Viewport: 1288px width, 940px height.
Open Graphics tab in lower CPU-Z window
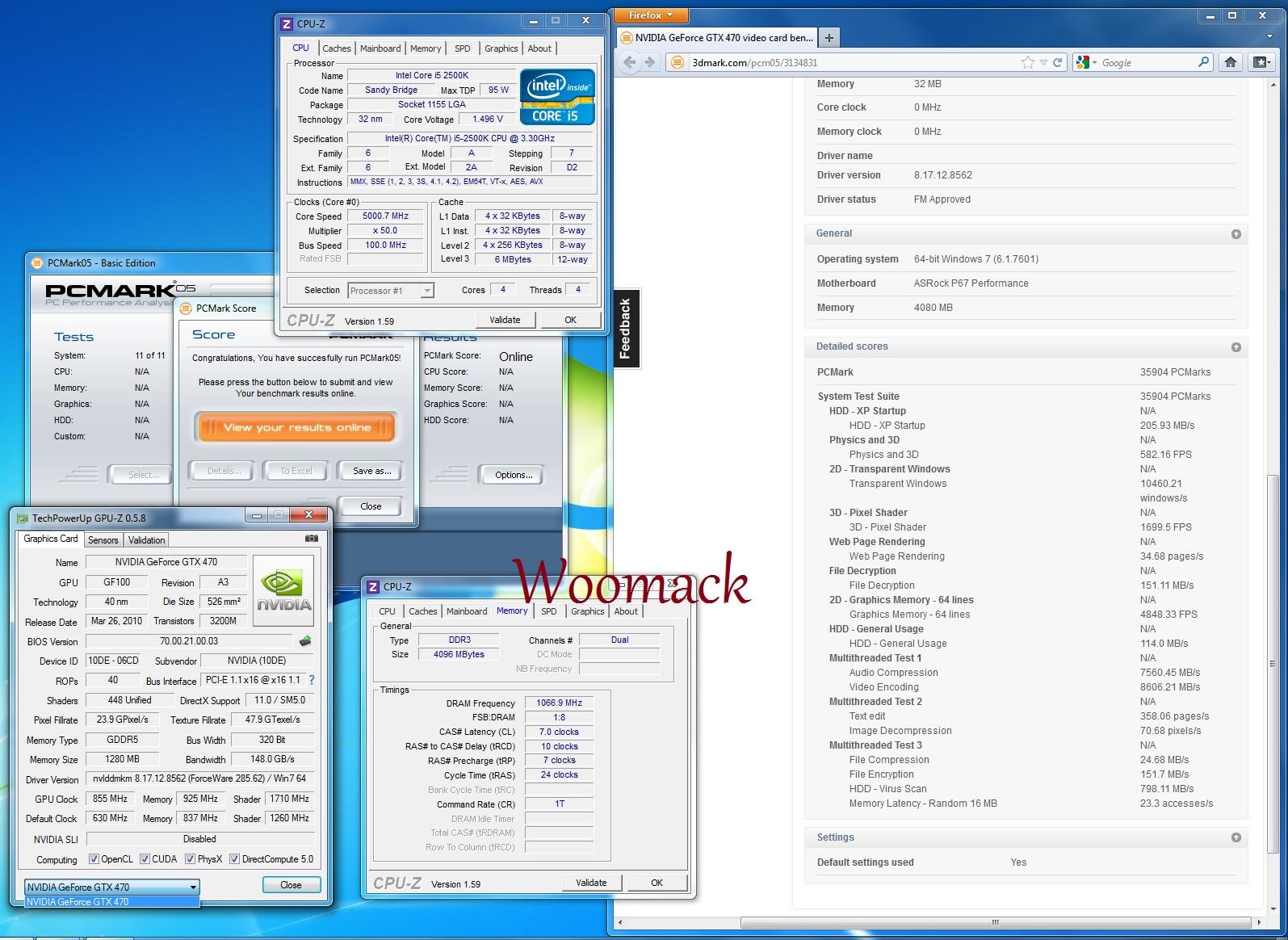click(588, 611)
